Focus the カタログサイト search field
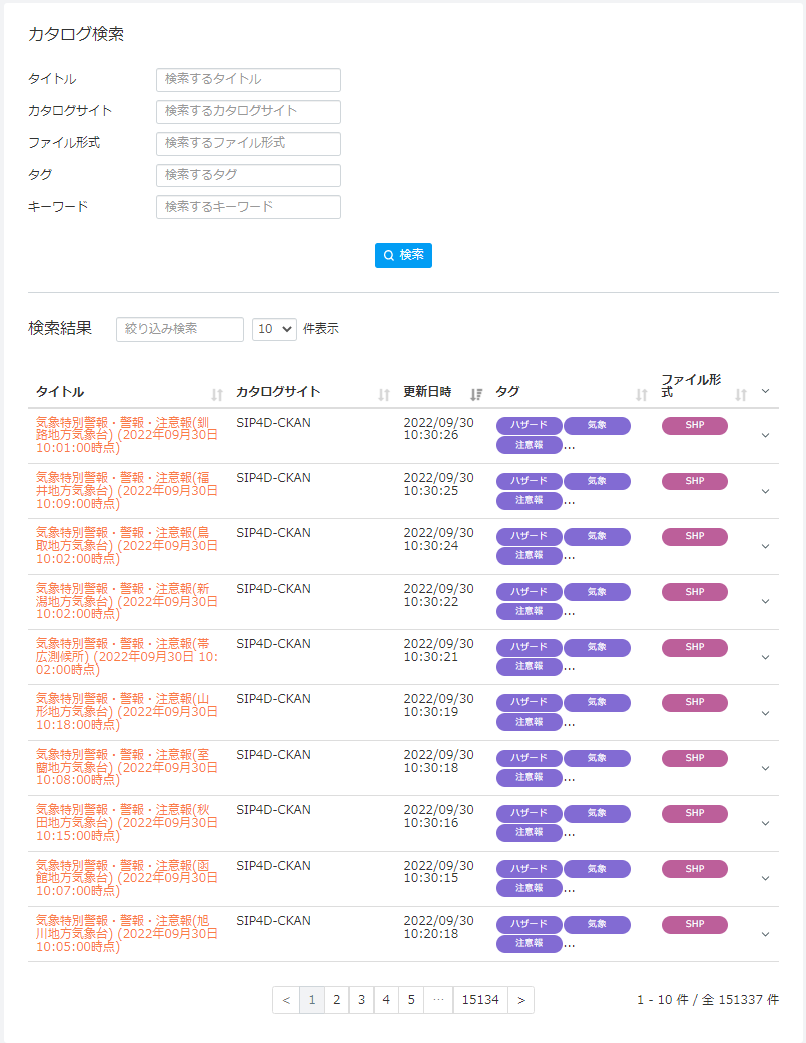806x1043 pixels. 248,112
